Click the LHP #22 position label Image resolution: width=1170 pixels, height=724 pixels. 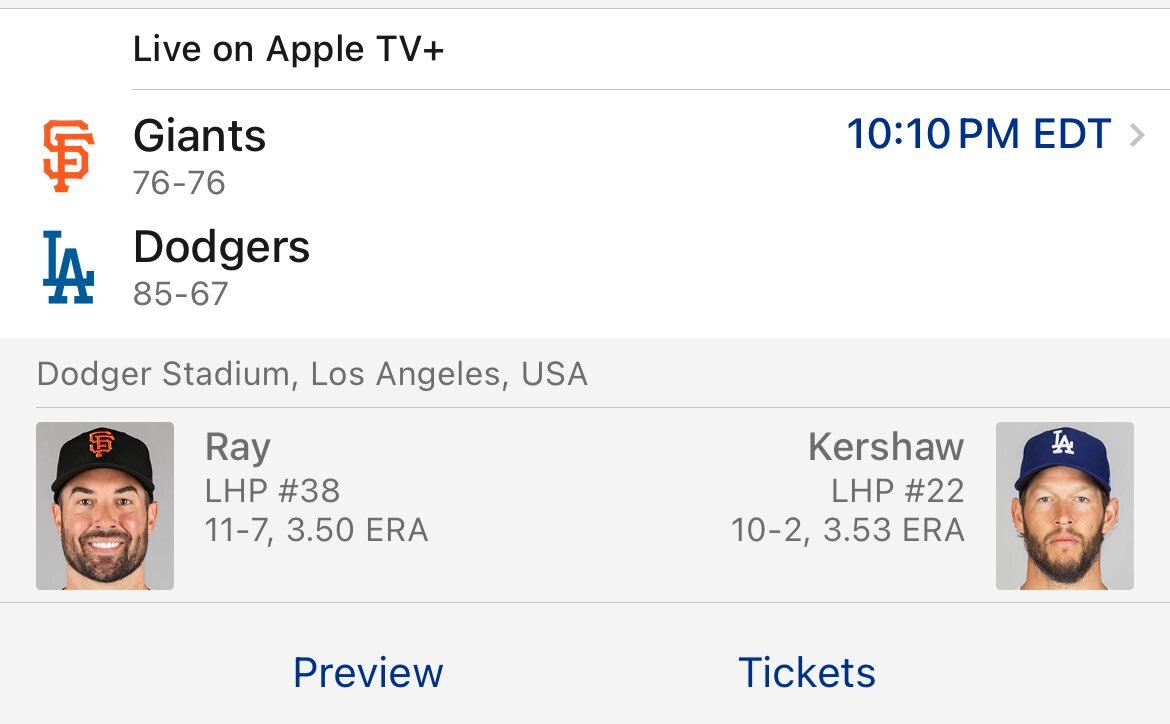coord(897,490)
